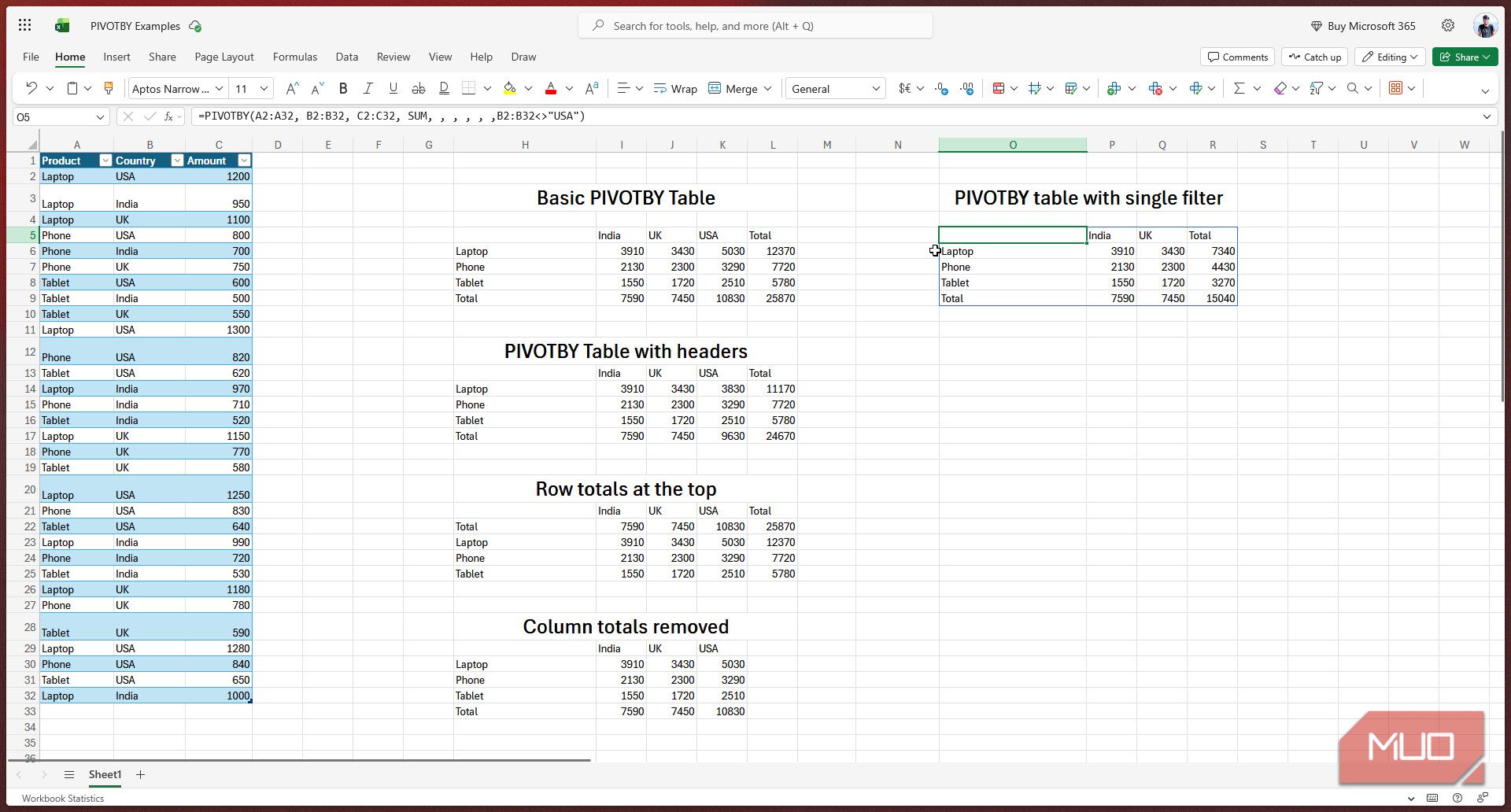Toggle Wrap text

[675, 88]
